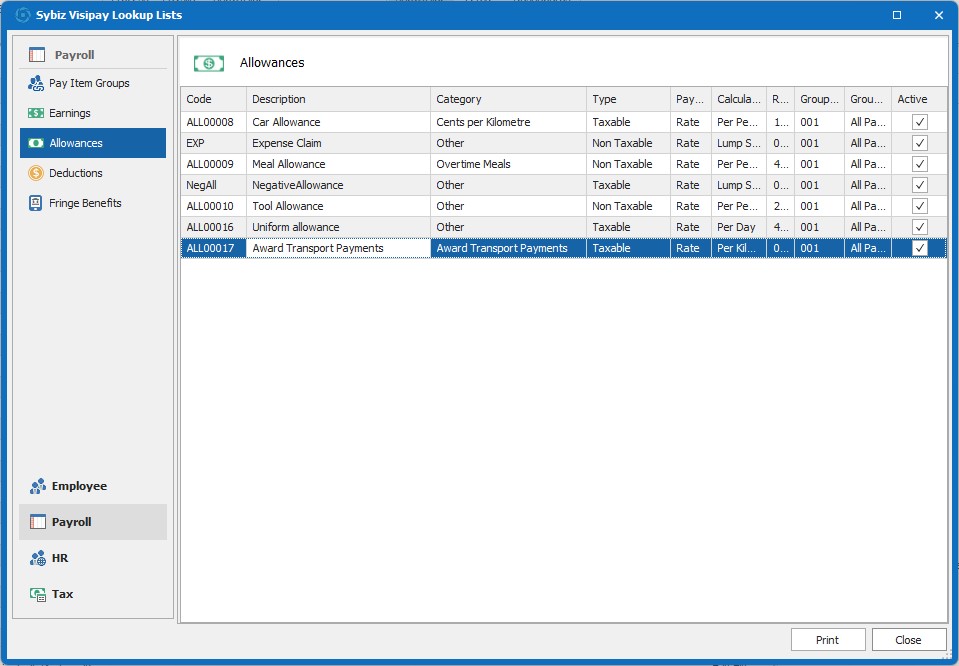Image resolution: width=959 pixels, height=666 pixels.
Task: Toggle Active checkbox for NegativeAllowance
Action: [919, 185]
